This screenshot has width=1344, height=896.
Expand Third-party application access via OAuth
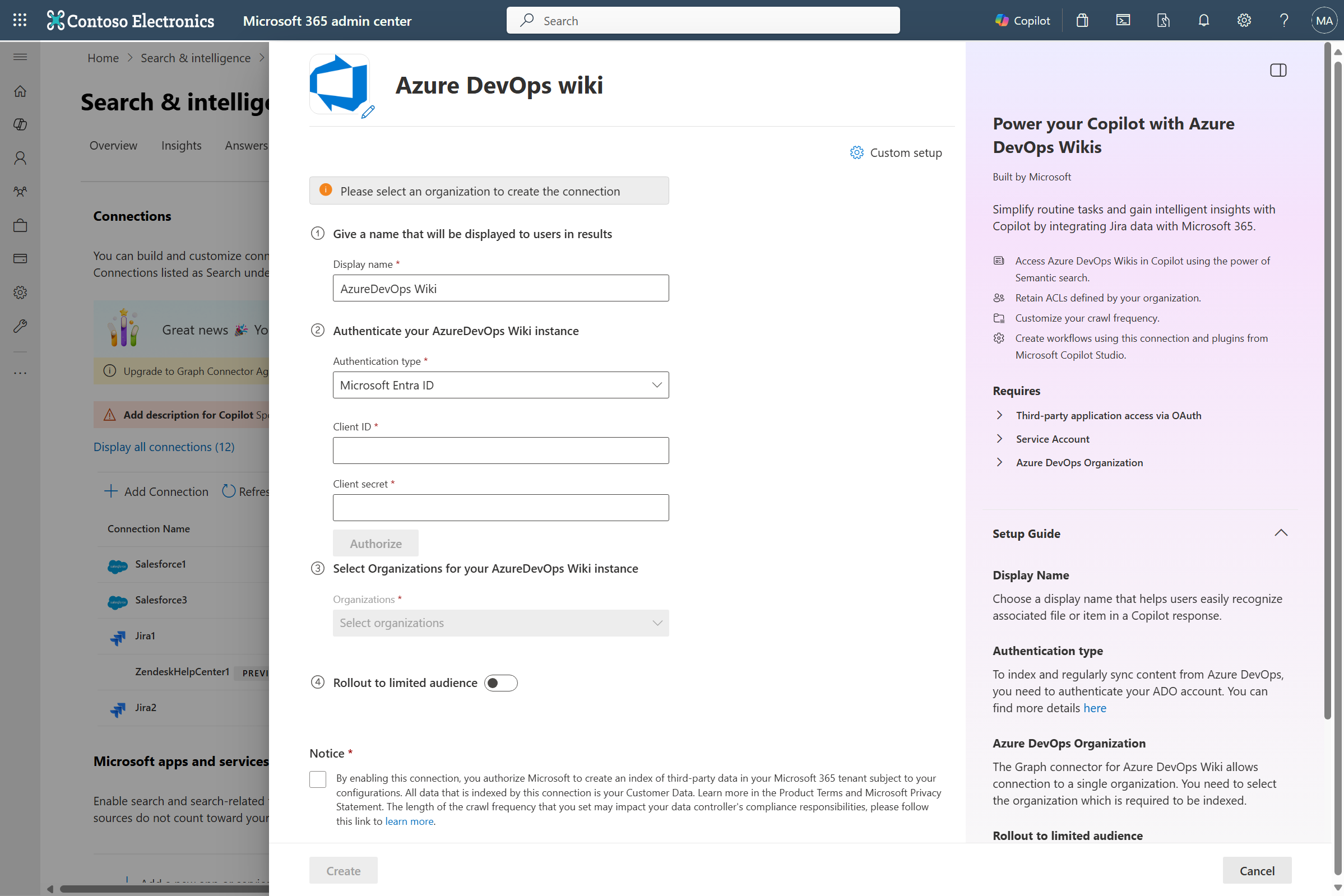tap(1108, 415)
